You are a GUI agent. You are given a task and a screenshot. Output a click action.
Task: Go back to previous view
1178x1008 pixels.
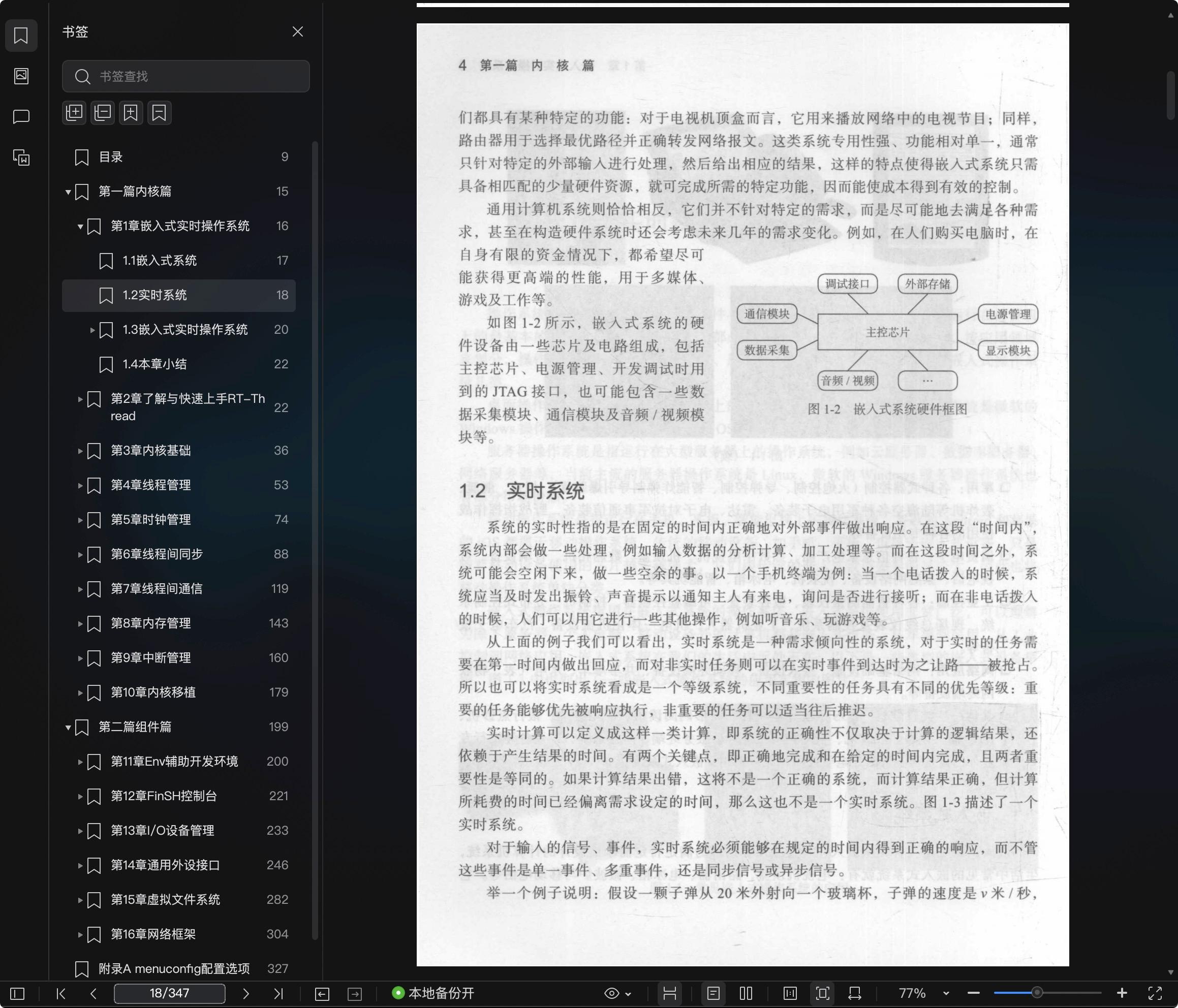point(322,994)
